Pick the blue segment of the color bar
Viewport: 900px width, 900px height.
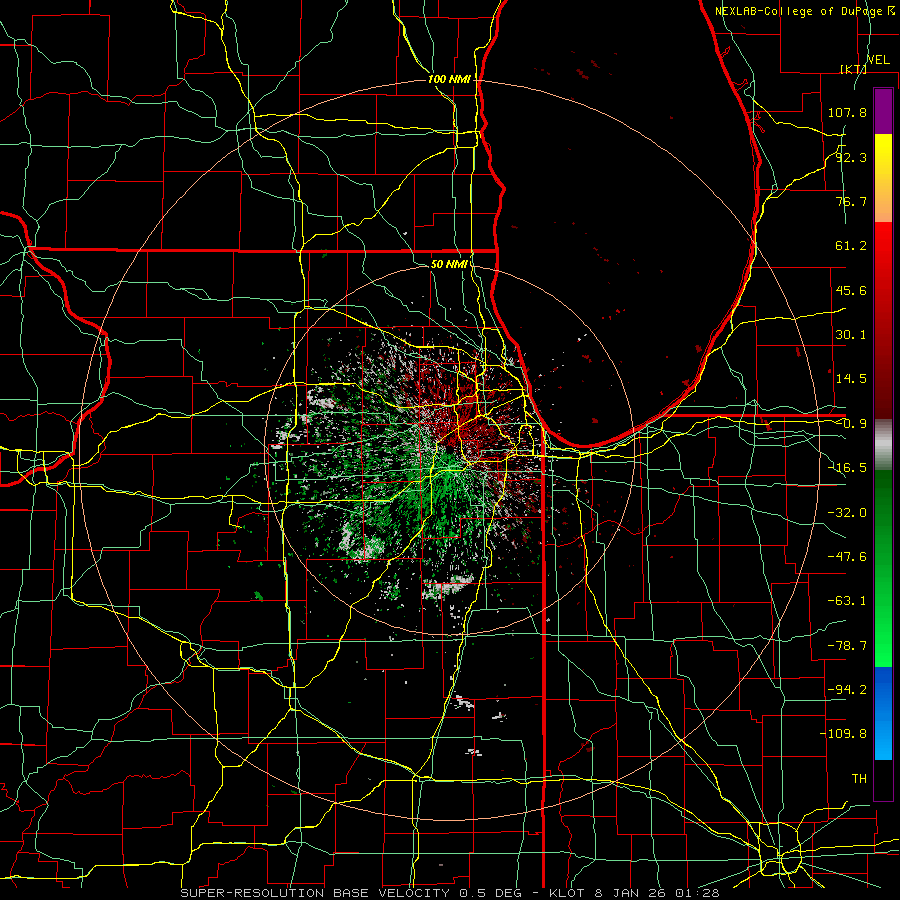tap(883, 713)
